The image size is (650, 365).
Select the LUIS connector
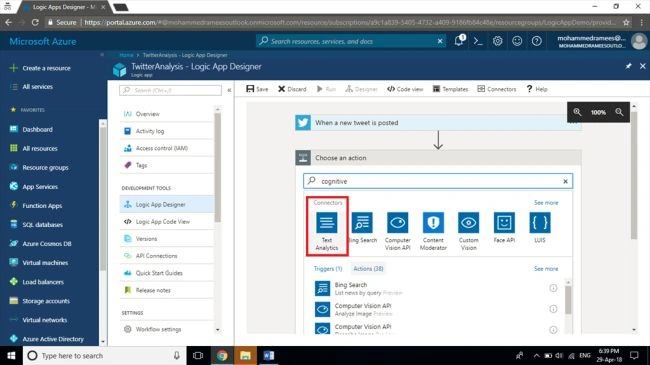coord(540,227)
